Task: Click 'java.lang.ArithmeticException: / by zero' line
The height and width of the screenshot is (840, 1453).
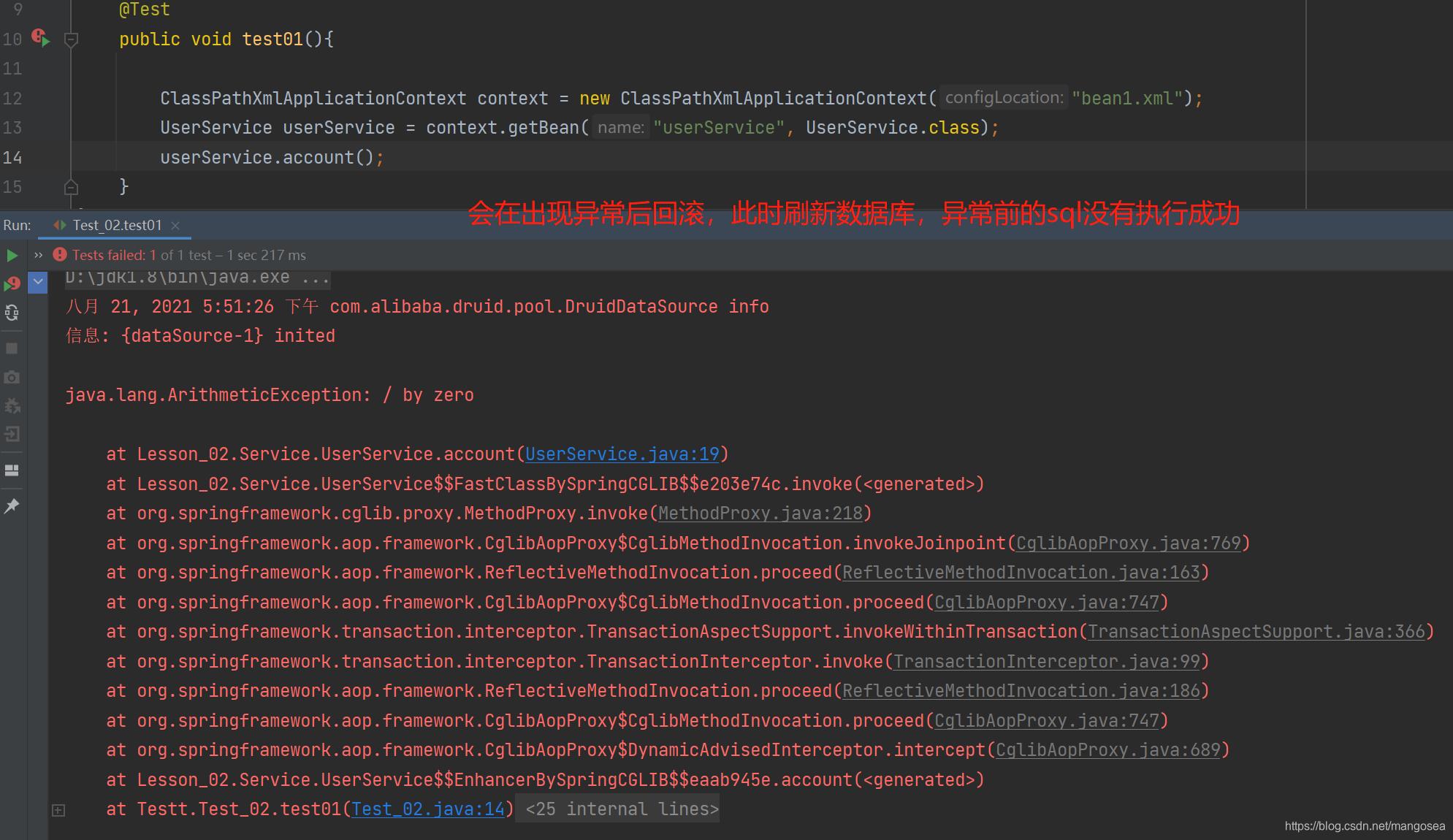Action: [270, 395]
